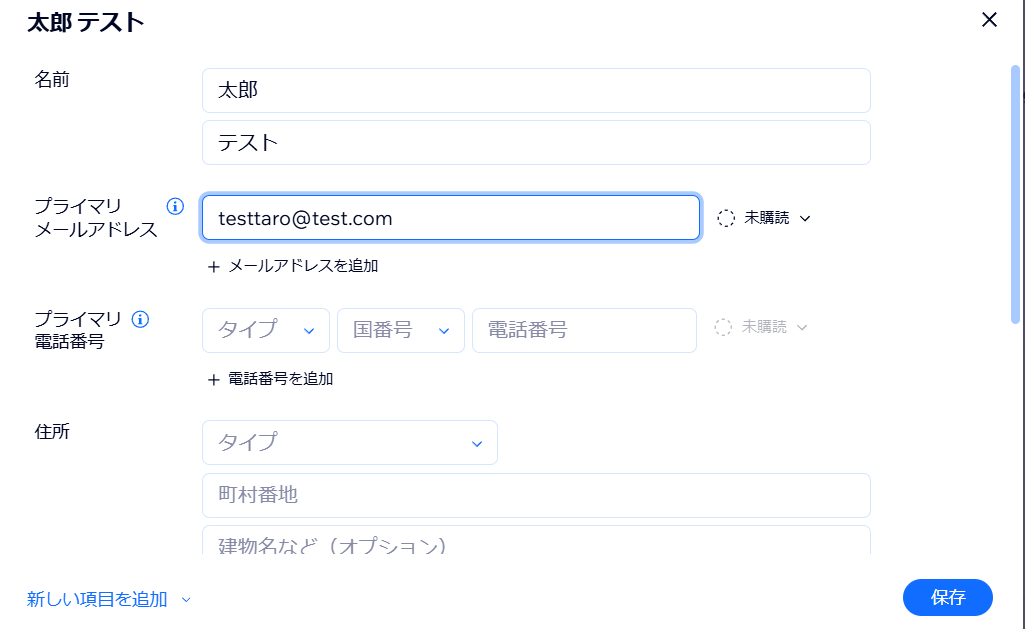Focus the email field testtaro@test.com
Image resolution: width=1025 pixels, height=629 pixels.
[450, 218]
